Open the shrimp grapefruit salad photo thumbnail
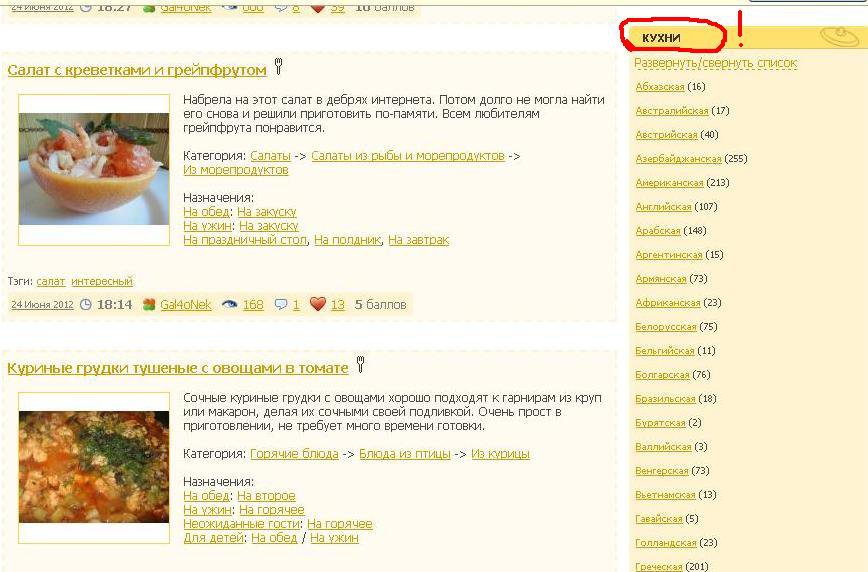 click(94, 169)
